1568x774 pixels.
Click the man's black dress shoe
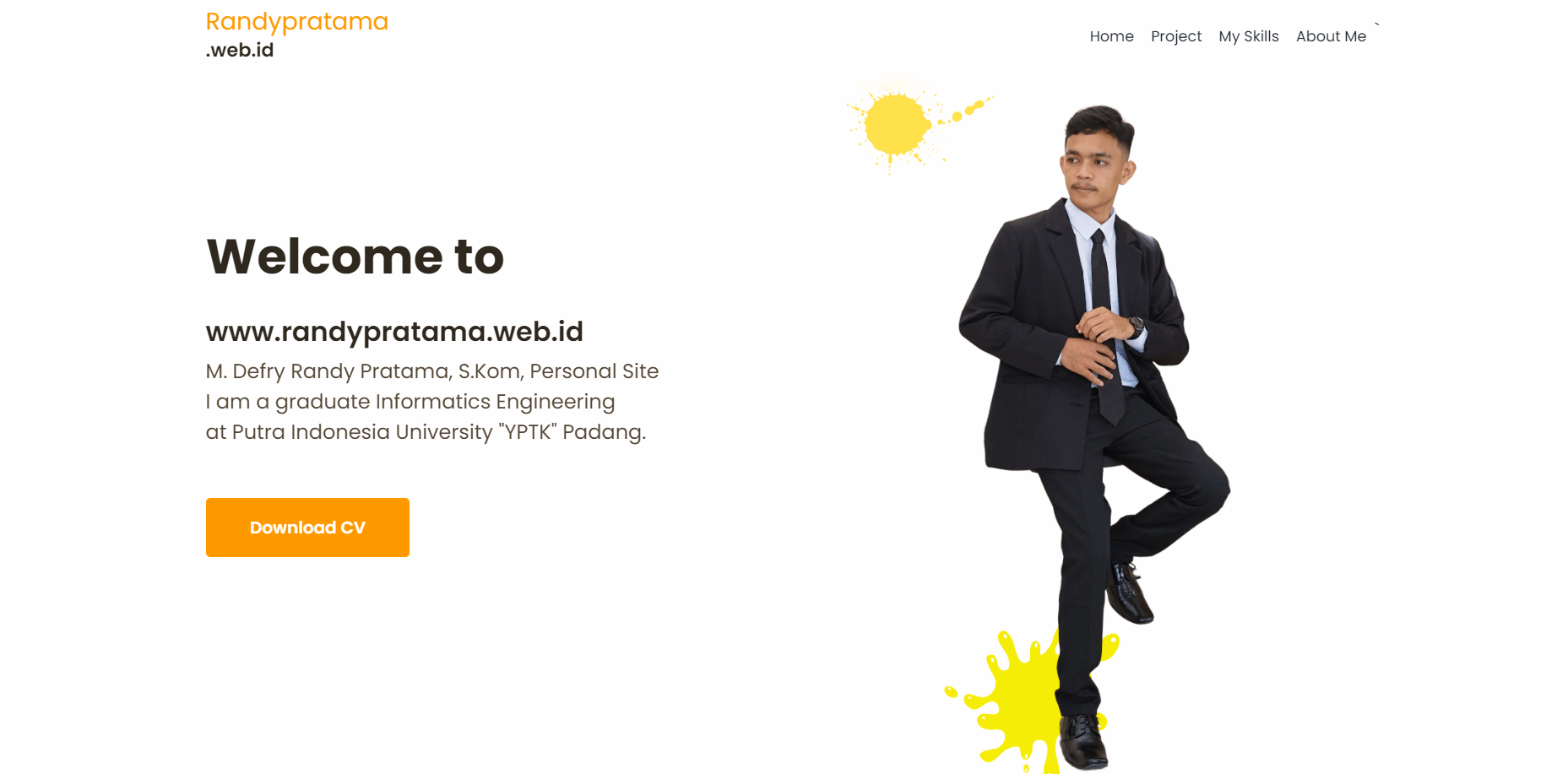tap(1083, 741)
